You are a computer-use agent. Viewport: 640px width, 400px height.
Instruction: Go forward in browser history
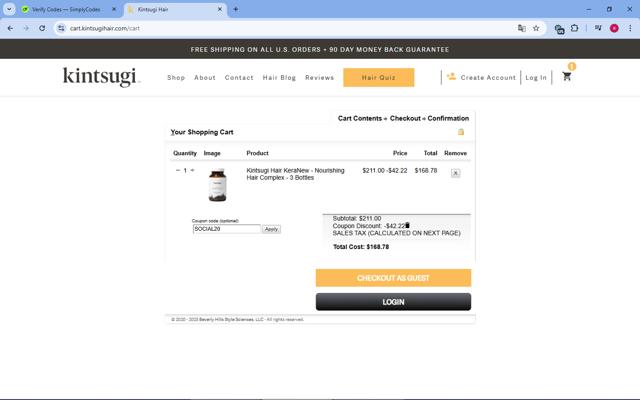[26, 28]
